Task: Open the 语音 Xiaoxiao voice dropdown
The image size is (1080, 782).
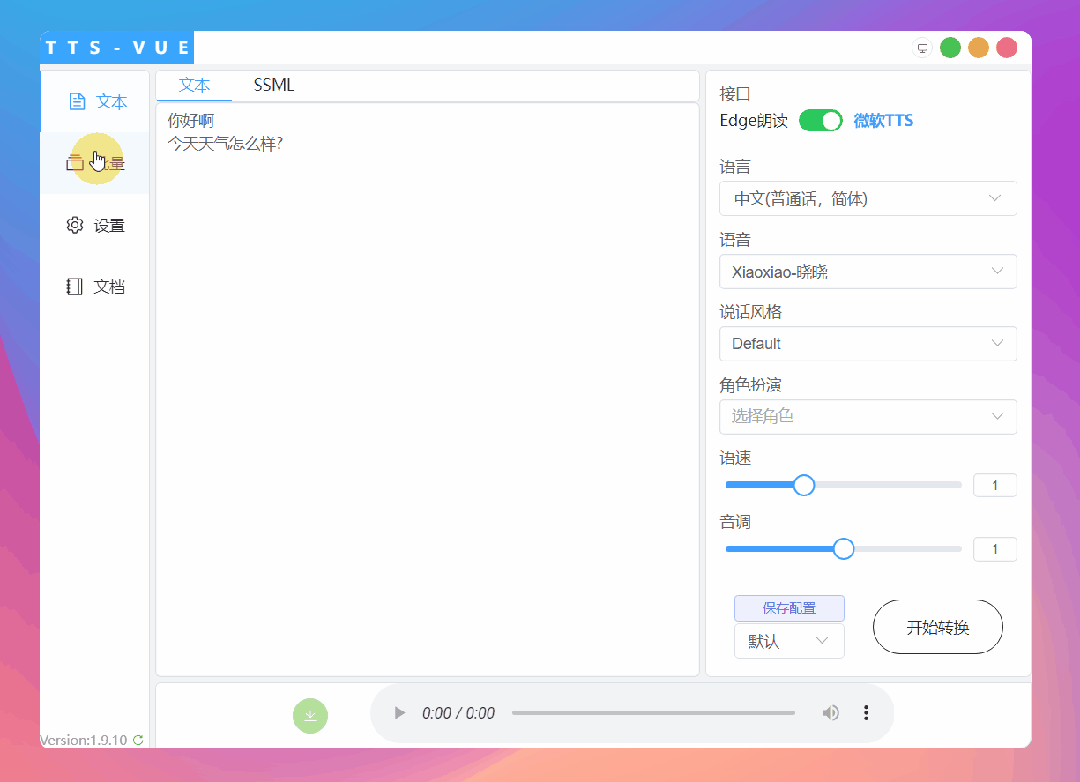Action: (867, 271)
